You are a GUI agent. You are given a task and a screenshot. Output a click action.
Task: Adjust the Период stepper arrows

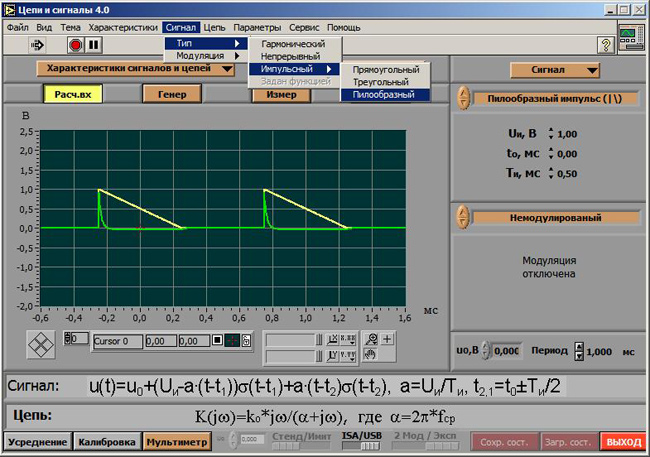tap(579, 351)
